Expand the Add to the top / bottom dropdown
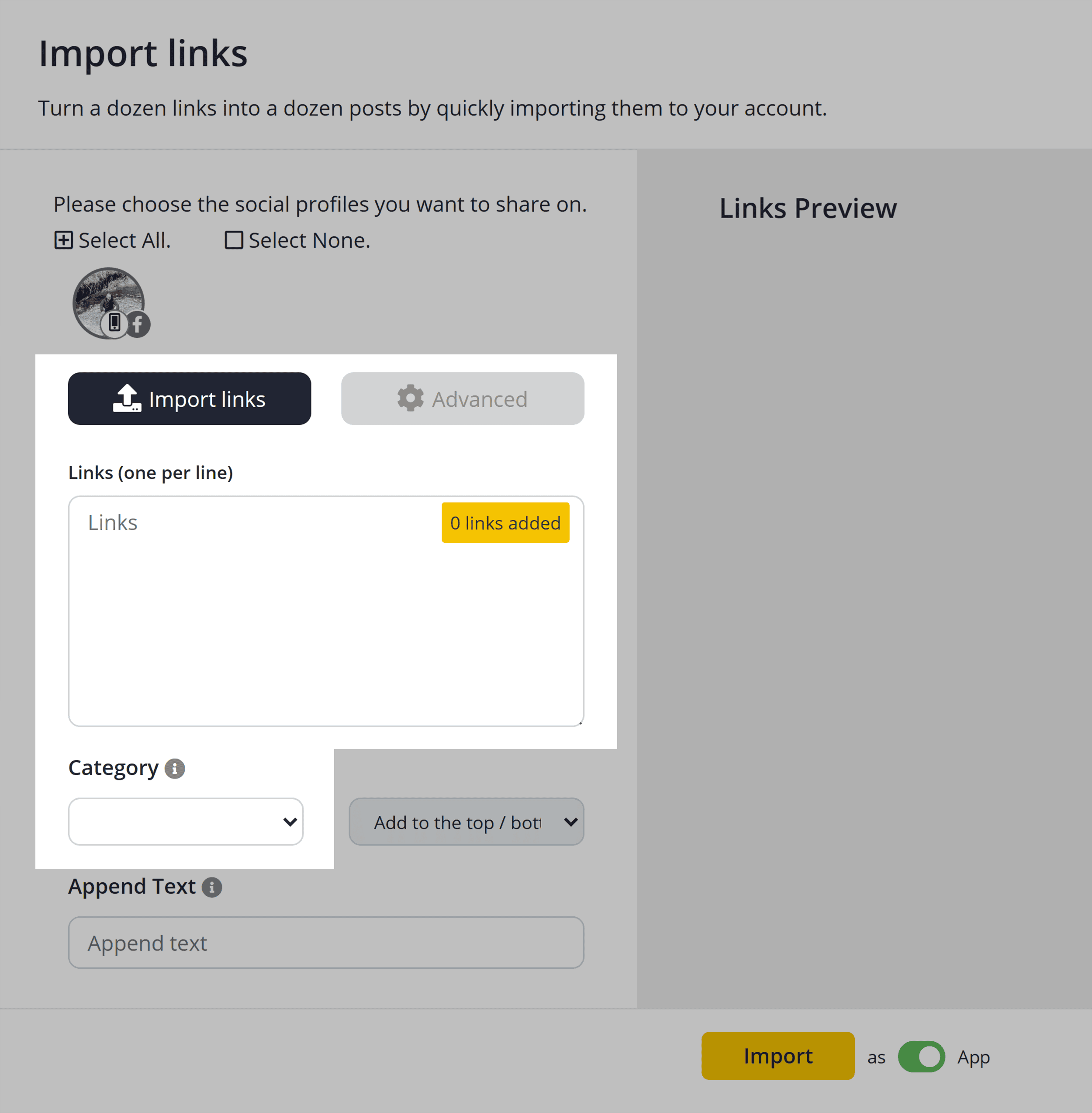The width and height of the screenshot is (1092, 1113). coord(466,822)
